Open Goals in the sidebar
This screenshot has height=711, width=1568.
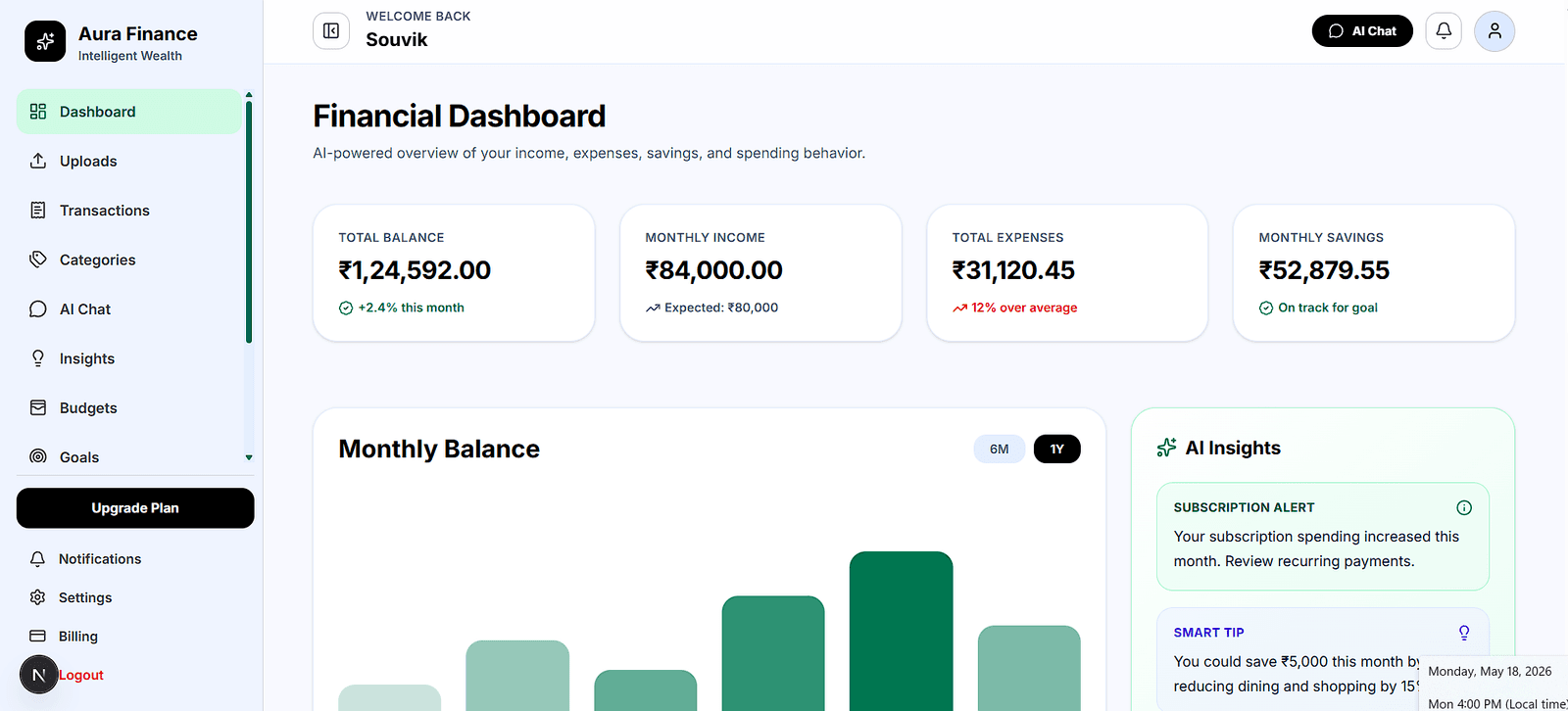click(129, 456)
